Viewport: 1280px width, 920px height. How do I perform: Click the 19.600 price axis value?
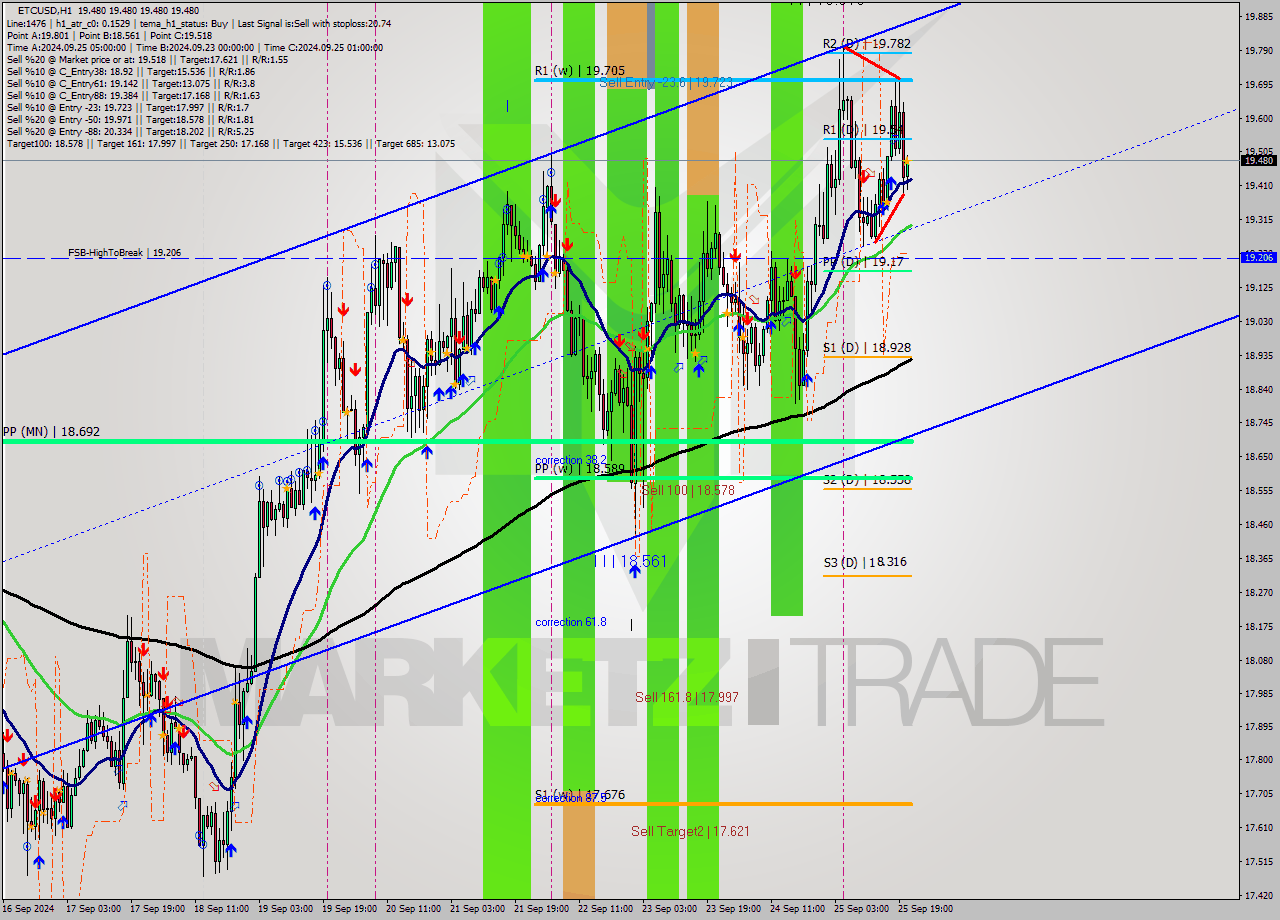pyautogui.click(x=1259, y=118)
